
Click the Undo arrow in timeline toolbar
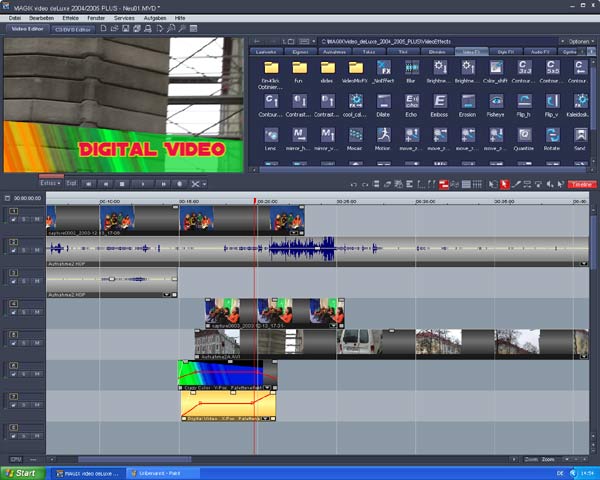click(354, 185)
